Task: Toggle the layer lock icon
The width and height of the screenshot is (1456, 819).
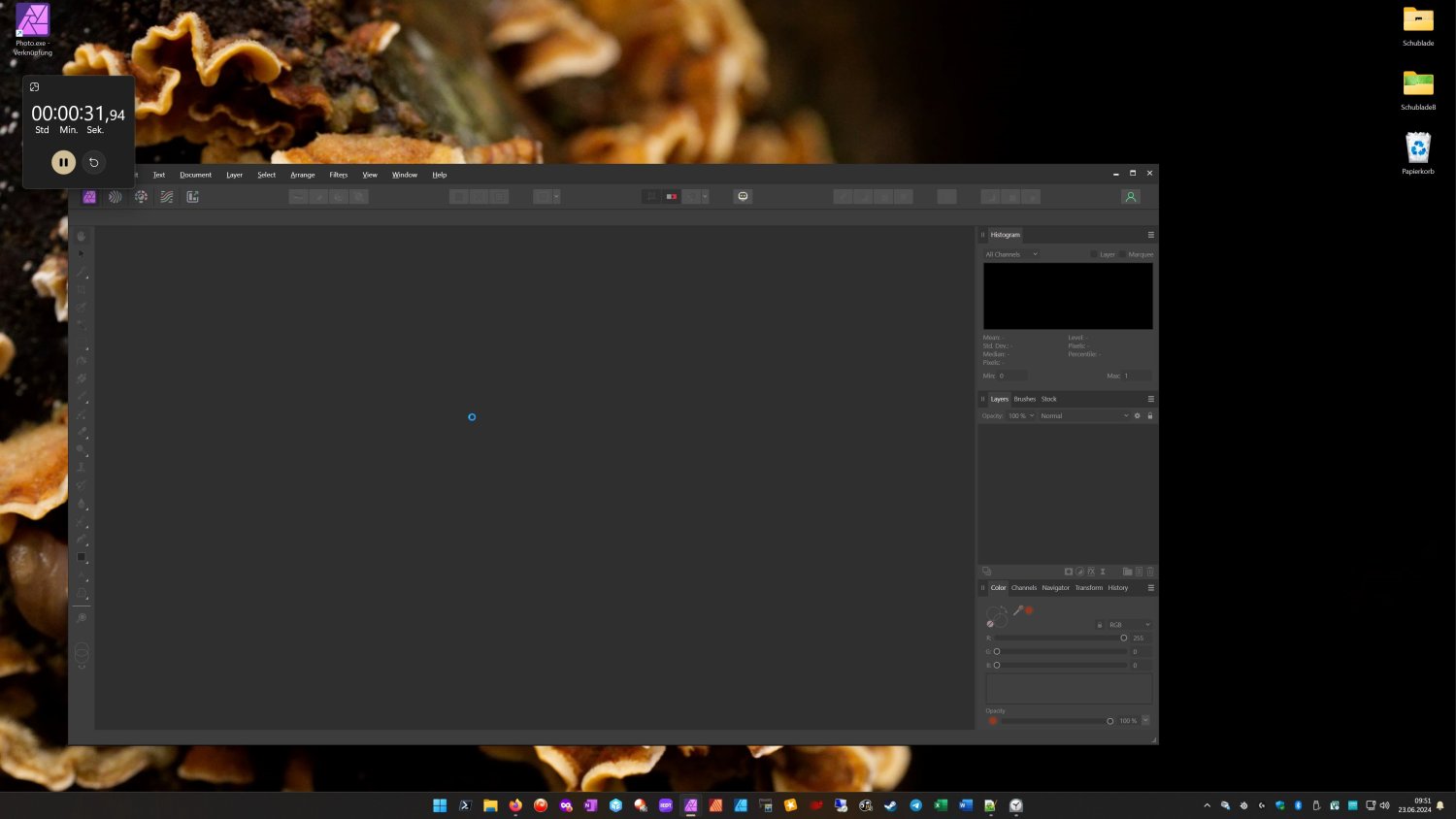Action: tap(1150, 416)
